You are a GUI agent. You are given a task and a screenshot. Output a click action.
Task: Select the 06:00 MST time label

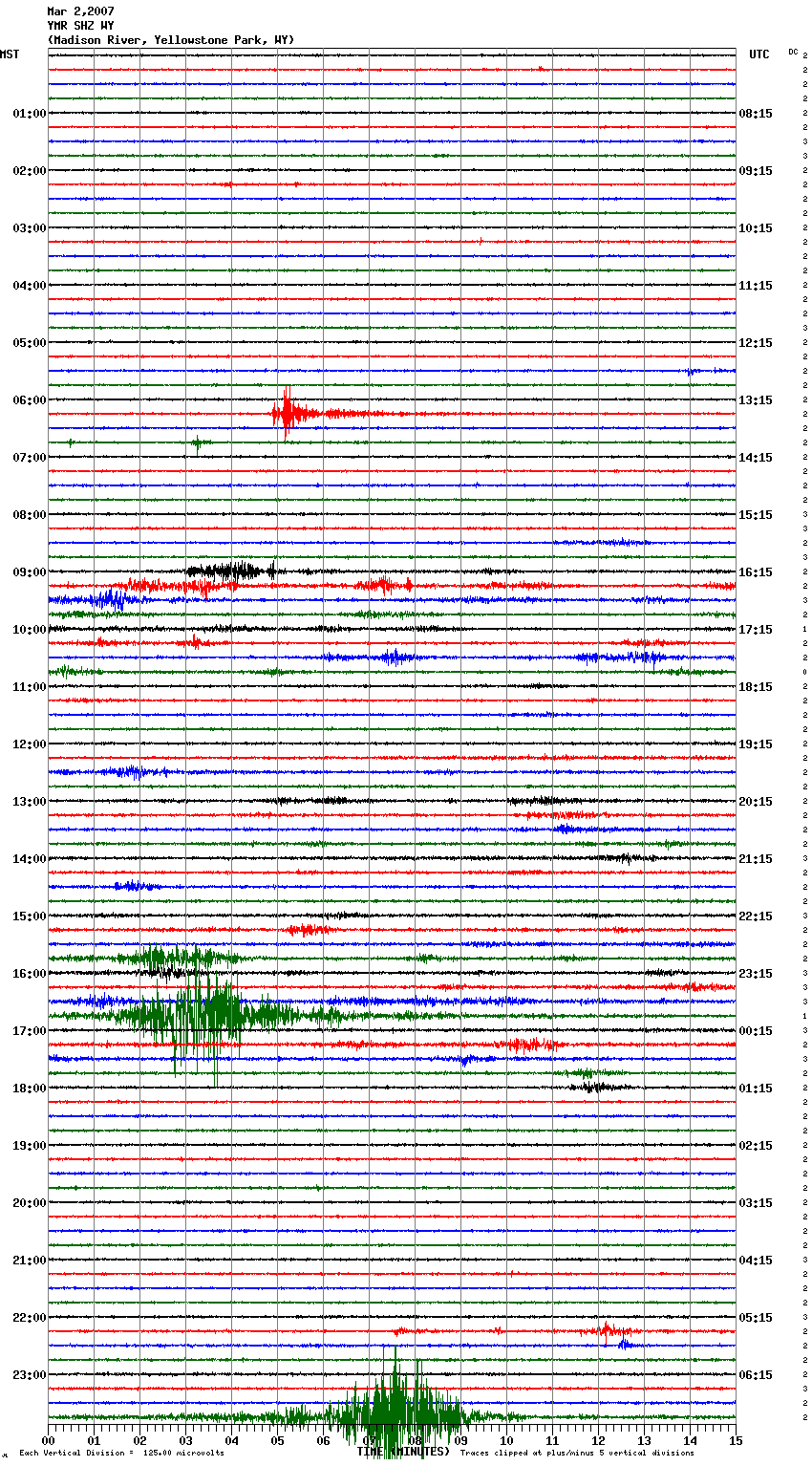pos(29,400)
